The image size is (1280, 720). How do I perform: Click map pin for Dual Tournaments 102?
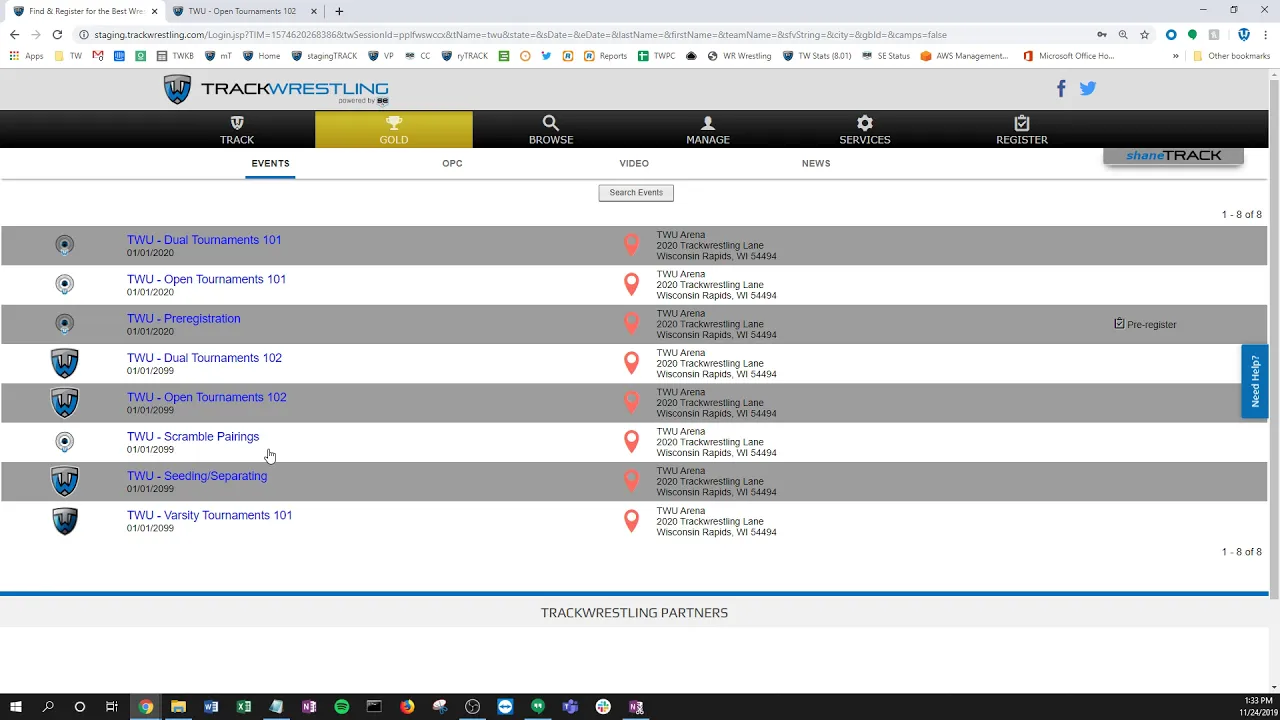(631, 363)
